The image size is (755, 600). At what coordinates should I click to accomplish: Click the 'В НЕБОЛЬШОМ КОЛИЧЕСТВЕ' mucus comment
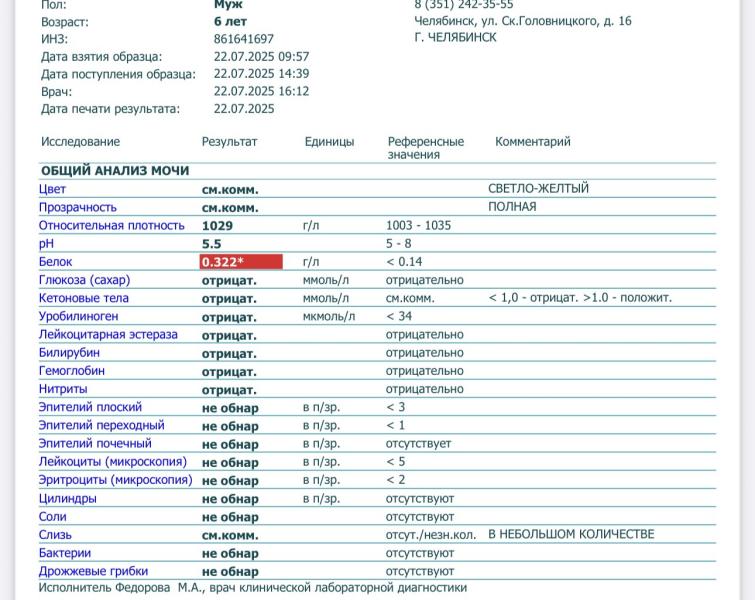tap(571, 534)
